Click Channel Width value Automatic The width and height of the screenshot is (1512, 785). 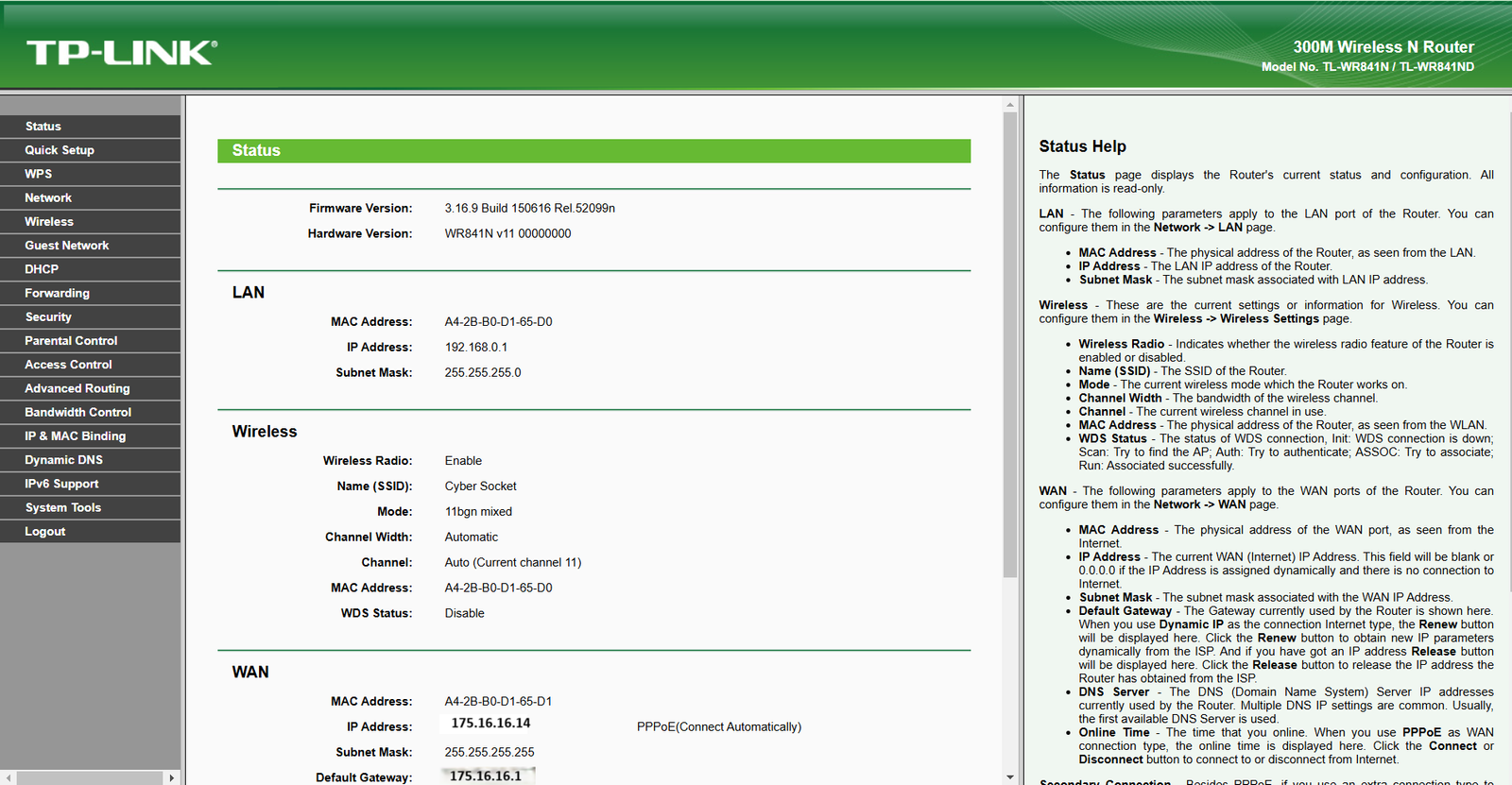(x=472, y=538)
